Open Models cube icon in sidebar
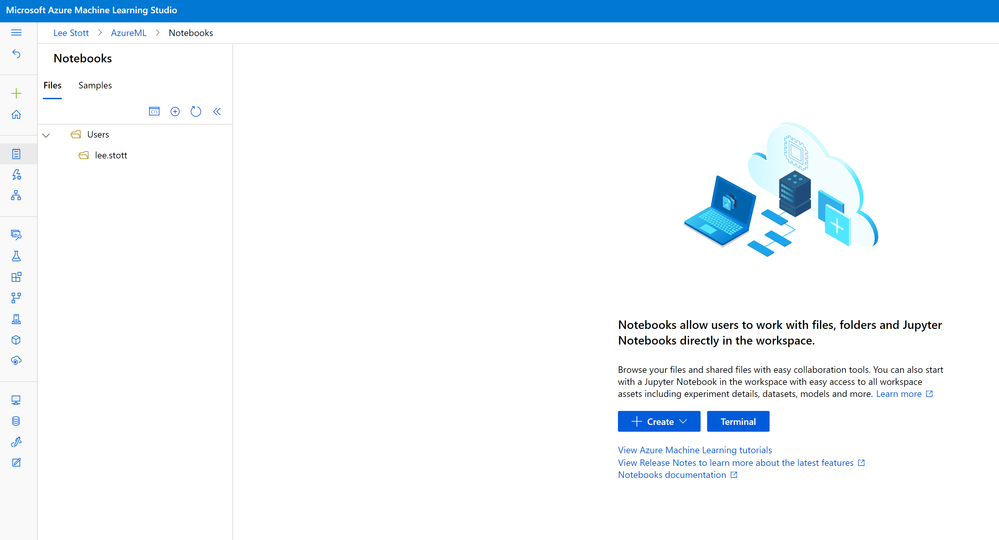Screen dimensions: 999x540 click(16, 340)
